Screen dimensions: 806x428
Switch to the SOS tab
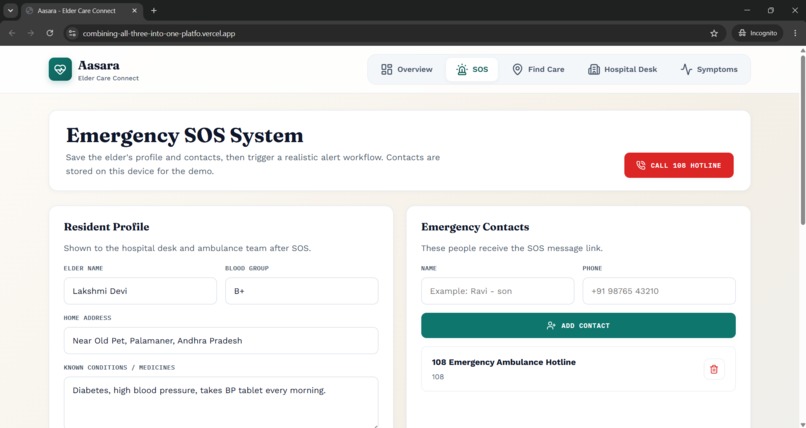[472, 69]
